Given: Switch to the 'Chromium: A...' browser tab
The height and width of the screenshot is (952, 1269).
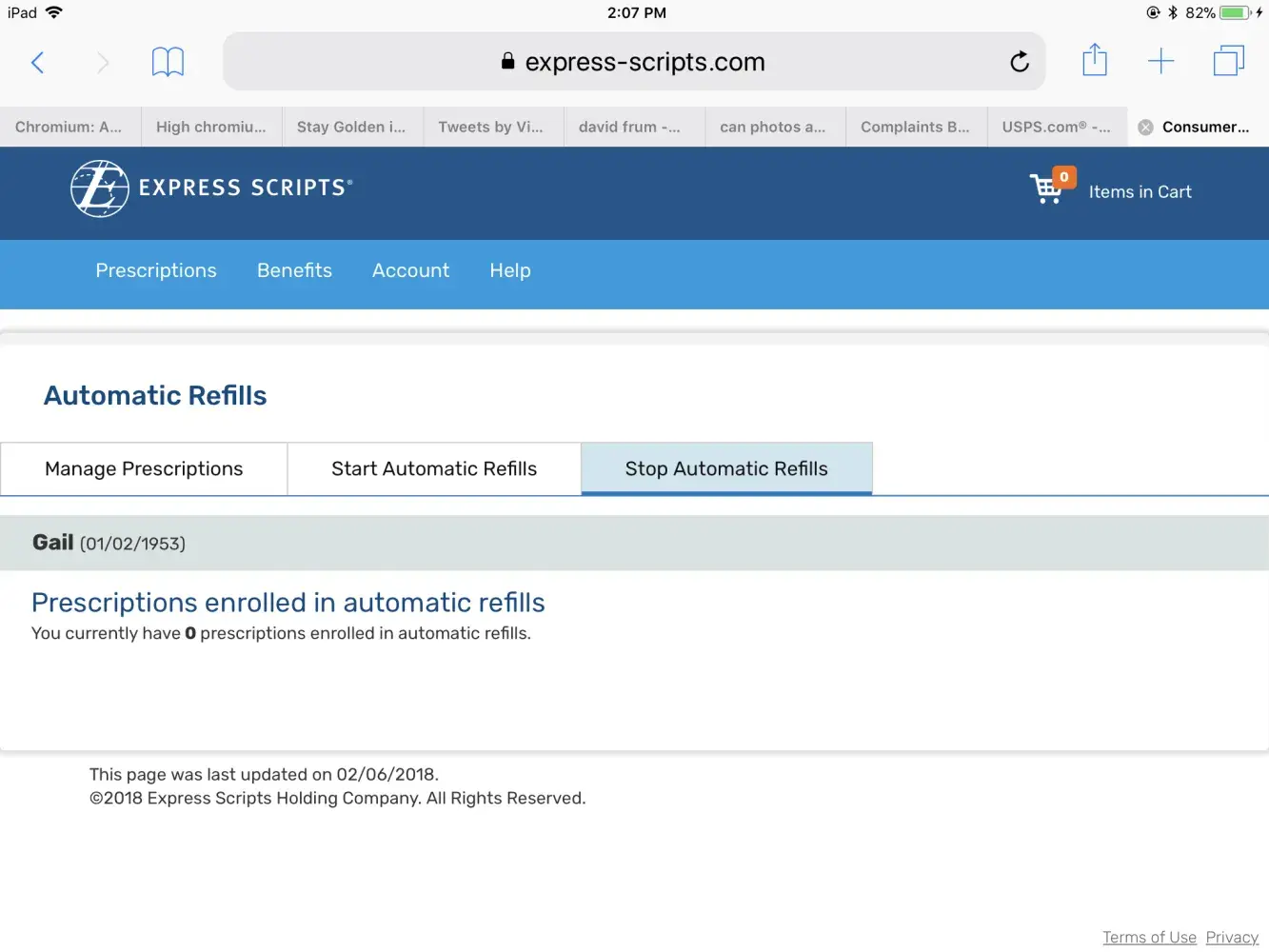Looking at the screenshot, I should coord(69,127).
